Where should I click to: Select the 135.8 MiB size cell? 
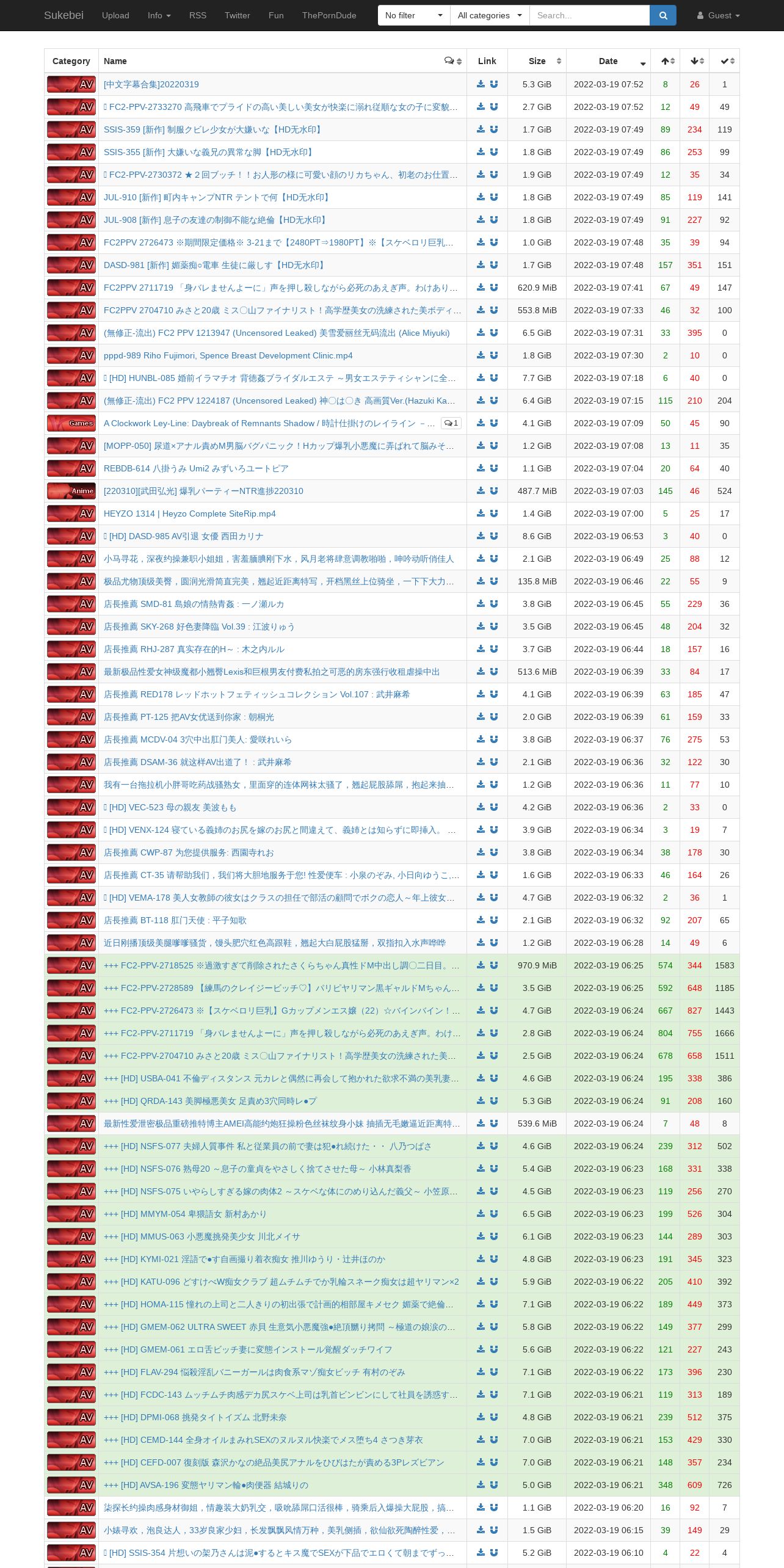point(537,581)
